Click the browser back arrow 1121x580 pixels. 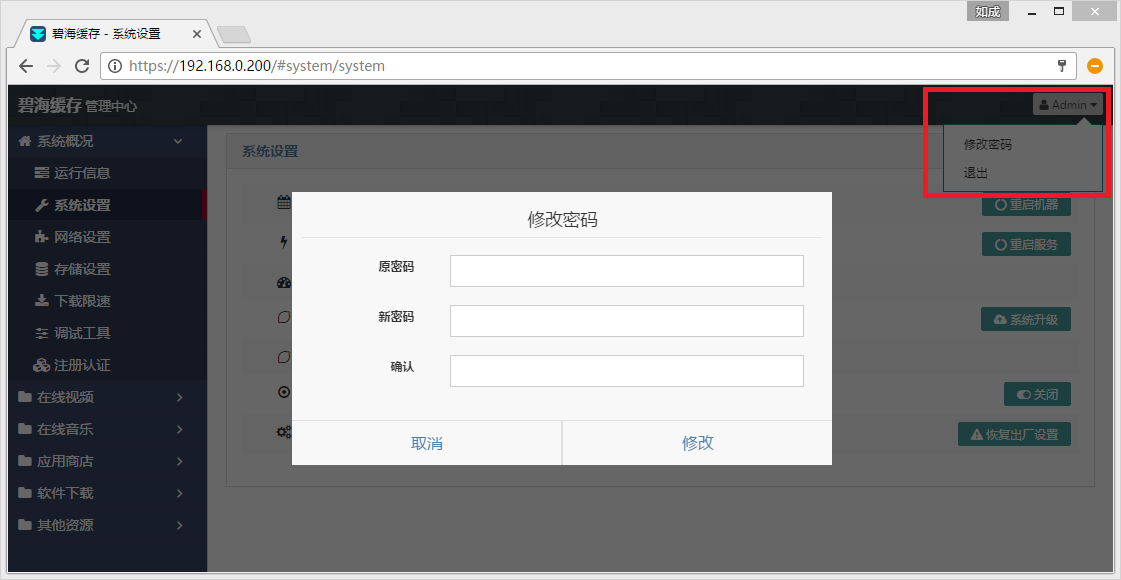(27, 66)
